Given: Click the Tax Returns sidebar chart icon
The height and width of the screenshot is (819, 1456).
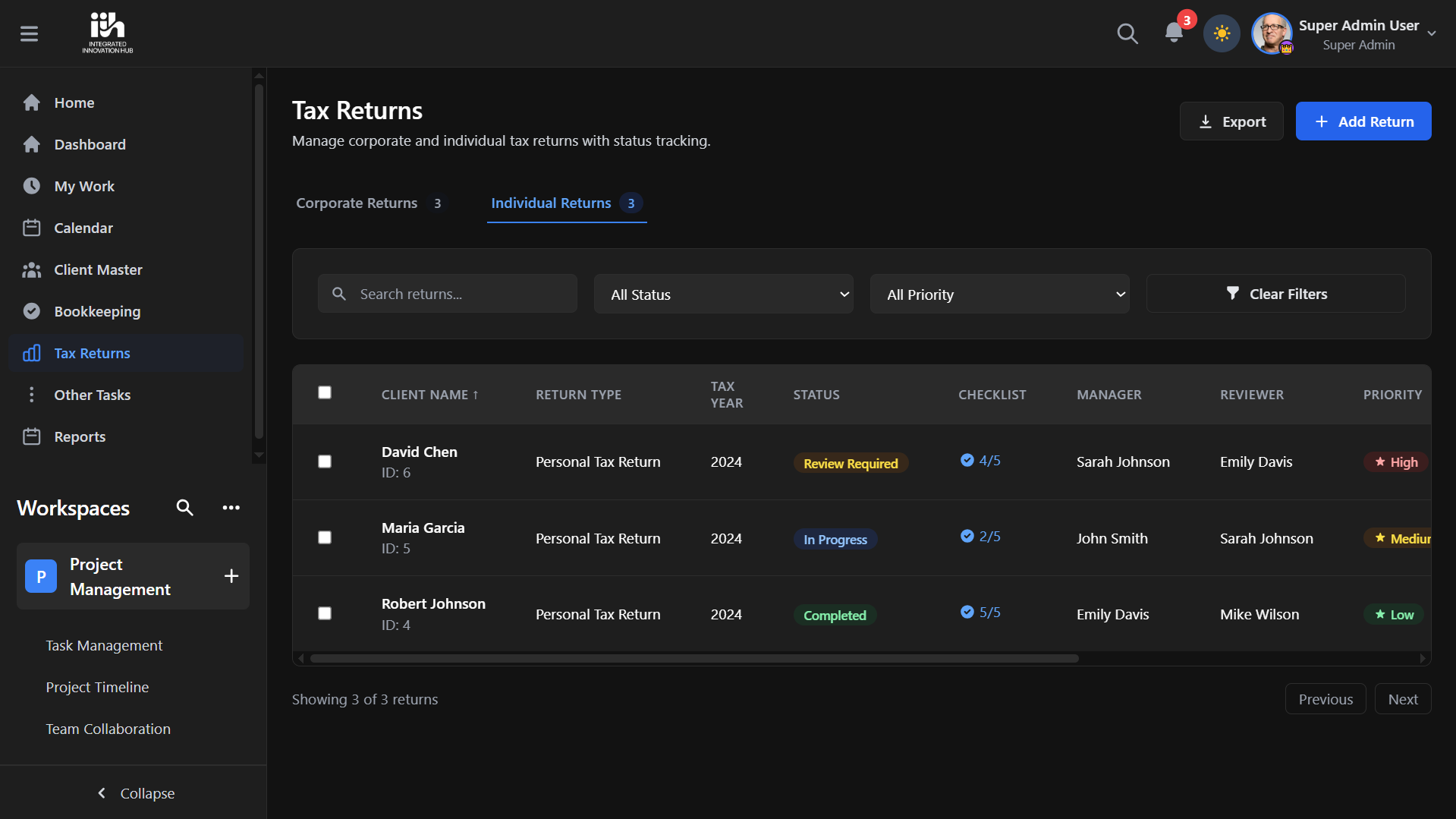Looking at the screenshot, I should pyautogui.click(x=32, y=353).
